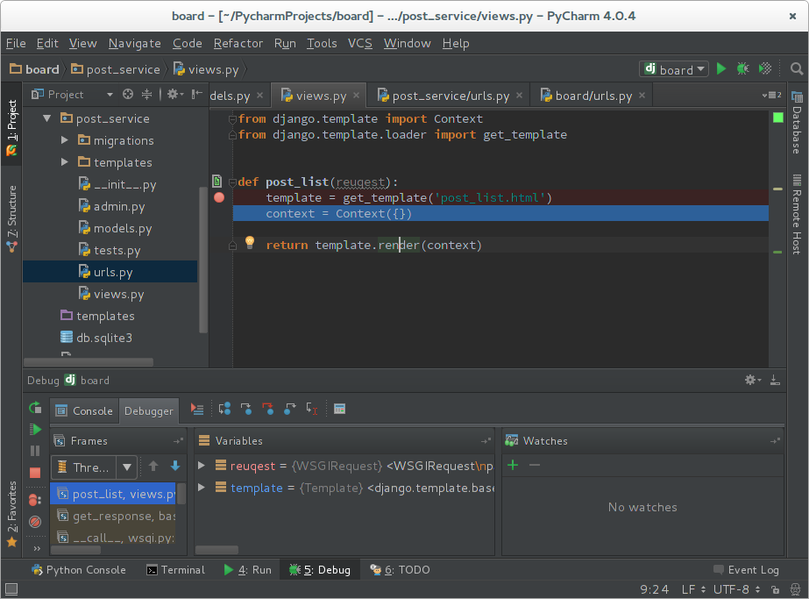Open the Python Console tool window
This screenshot has width=809, height=599.
tap(78, 570)
